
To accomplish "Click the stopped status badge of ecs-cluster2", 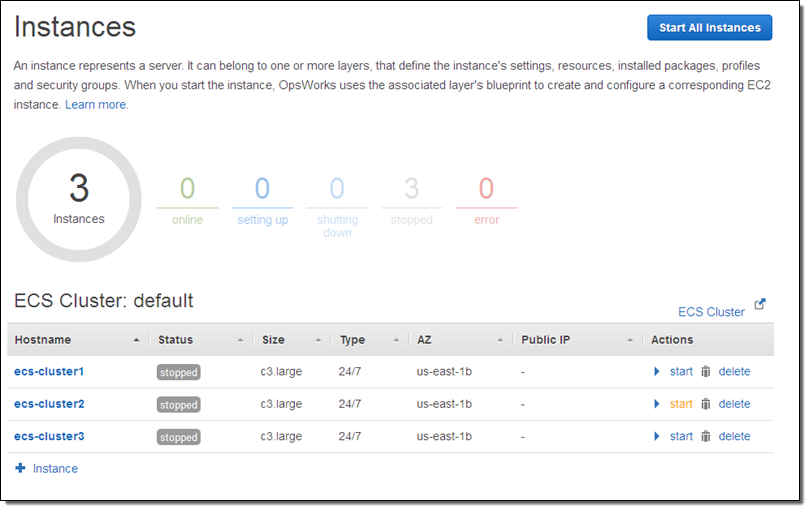I will (x=179, y=405).
